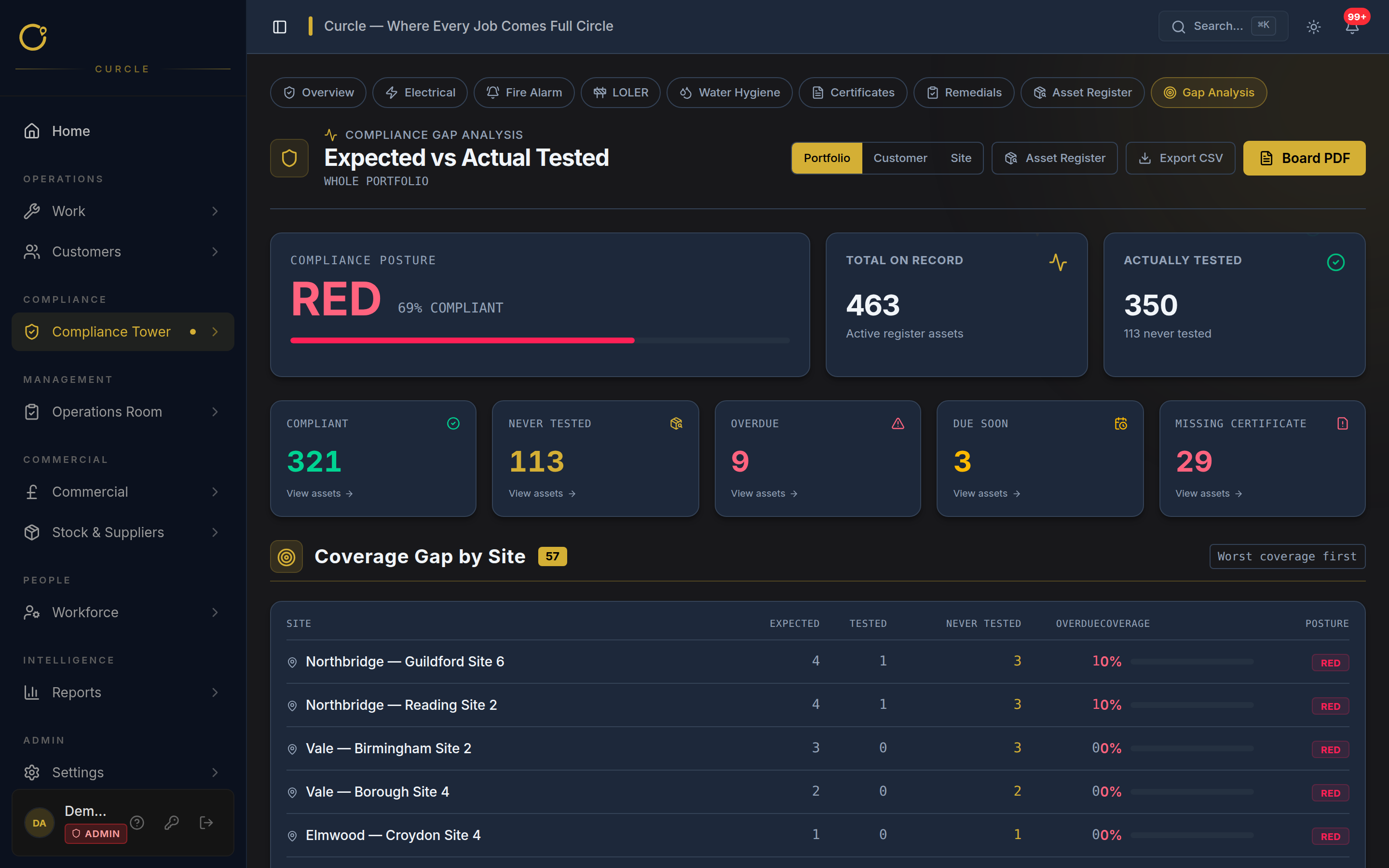The width and height of the screenshot is (1389, 868).
Task: Click the check icon on Actually Tested card
Action: [x=1335, y=262]
